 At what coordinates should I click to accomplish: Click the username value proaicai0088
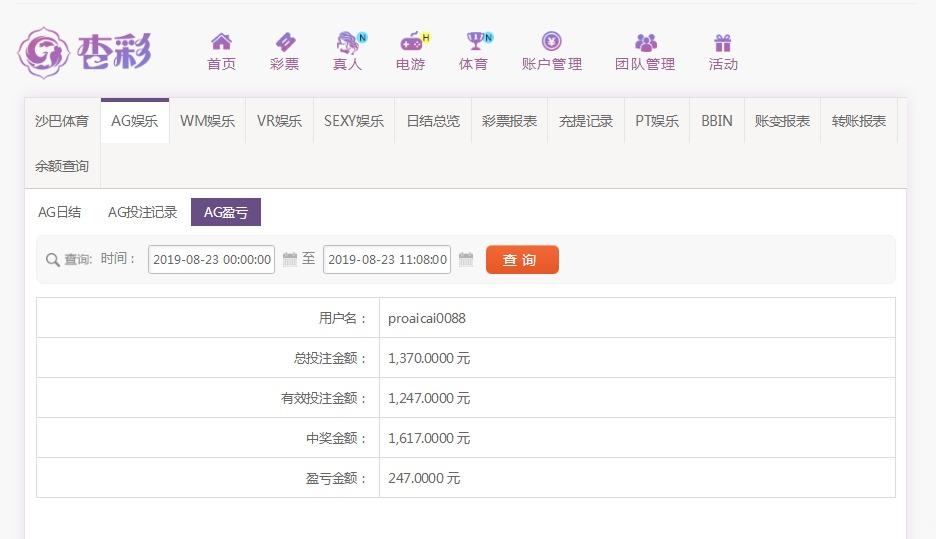427,318
